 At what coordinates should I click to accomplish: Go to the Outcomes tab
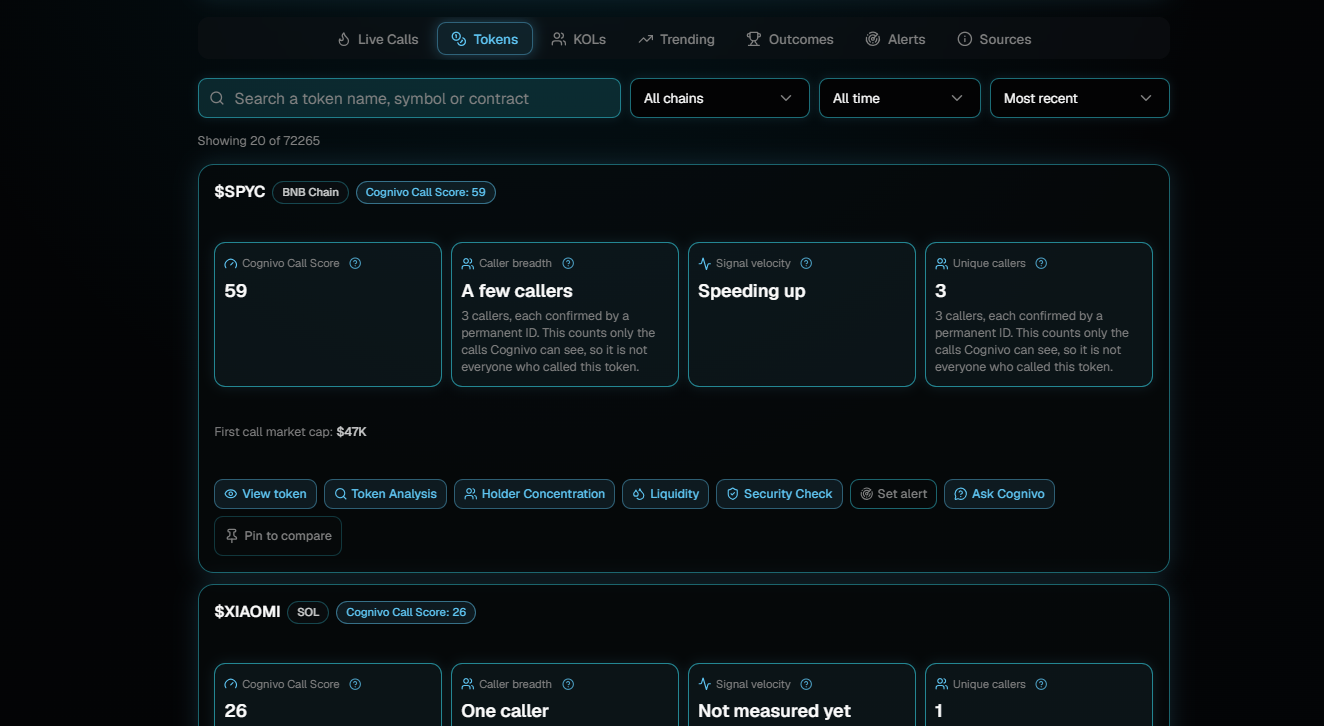tap(790, 39)
